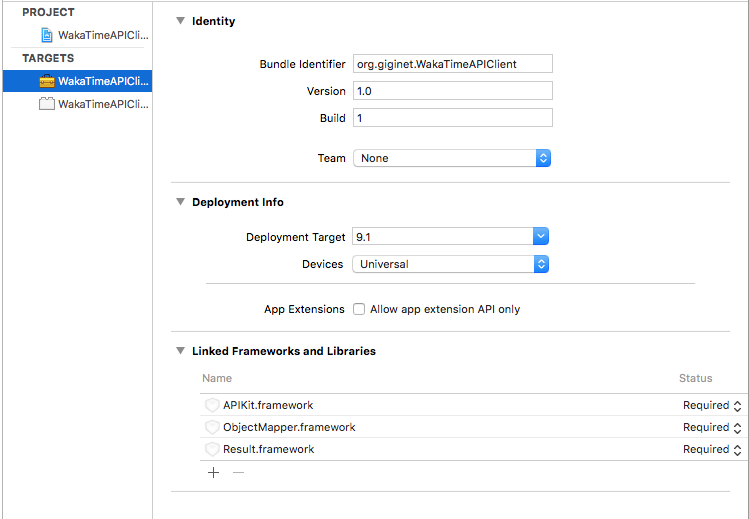Screen dimensions: 749x519
Task: Collapse the Identity section
Action: pyautogui.click(x=181, y=21)
